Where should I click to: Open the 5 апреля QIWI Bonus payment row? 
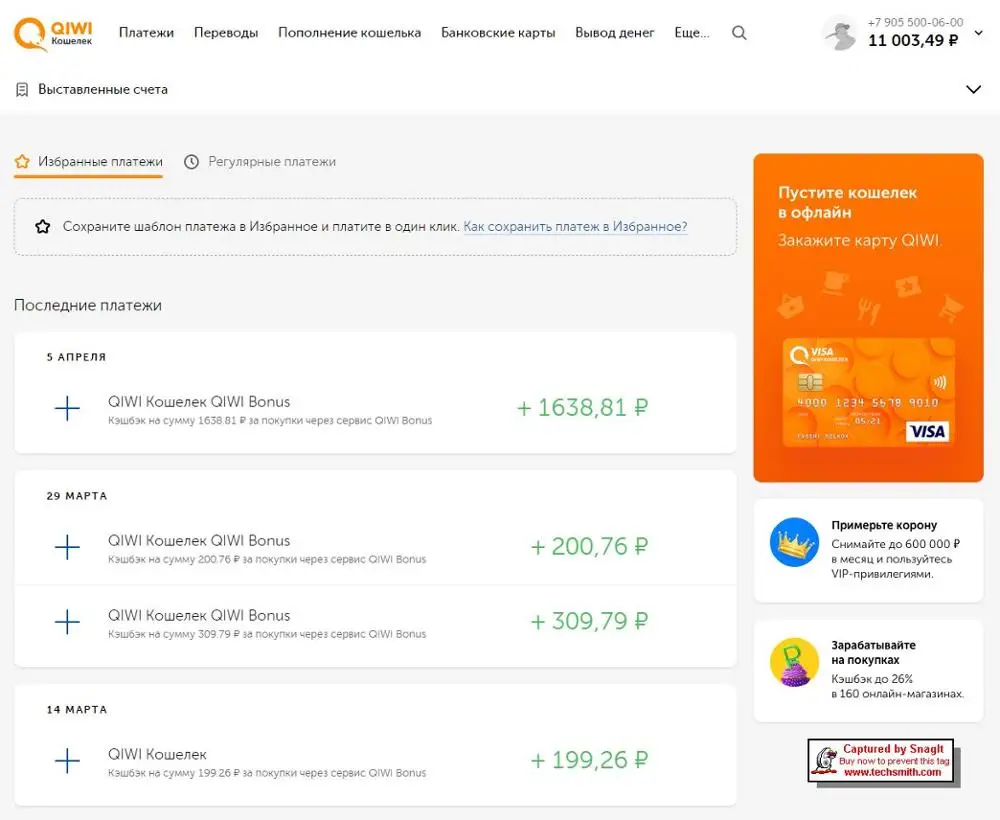coord(375,408)
